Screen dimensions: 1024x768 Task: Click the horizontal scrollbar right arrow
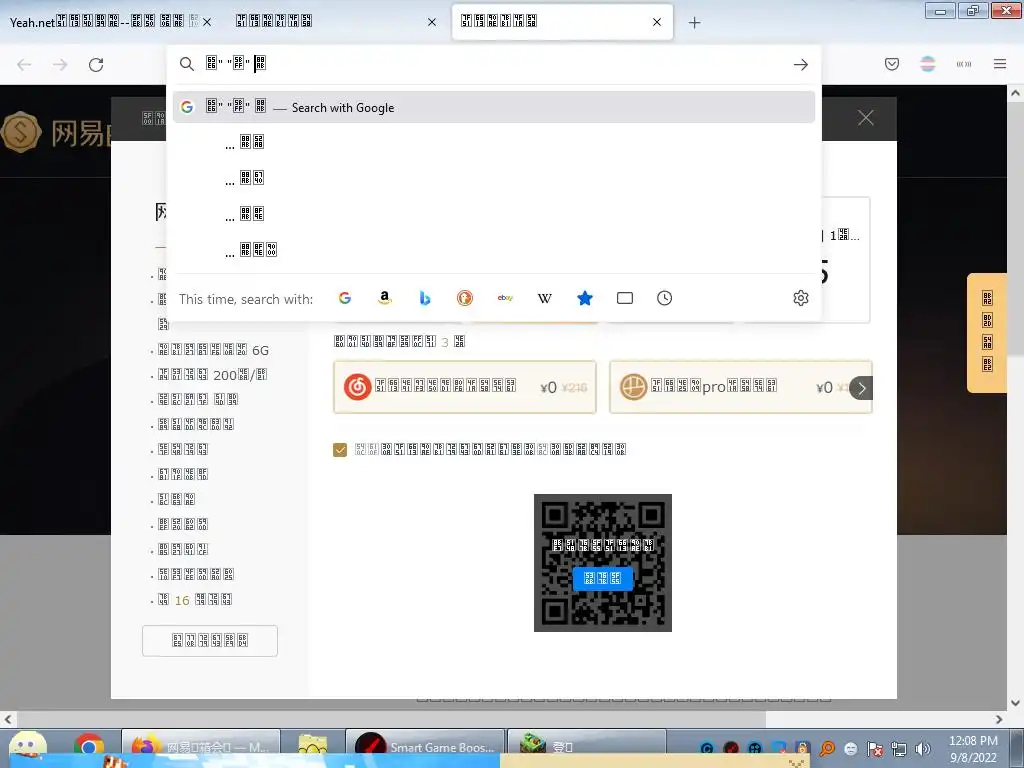tap(999, 719)
